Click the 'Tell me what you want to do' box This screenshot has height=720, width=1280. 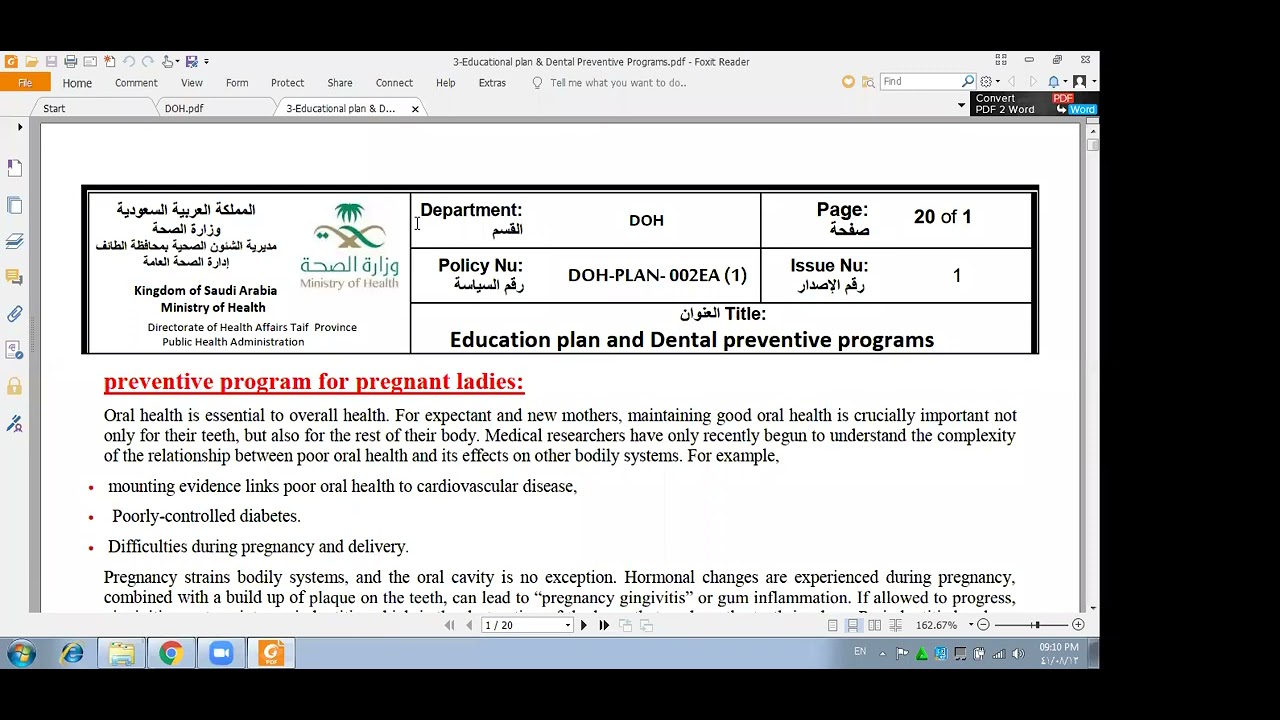pos(609,83)
